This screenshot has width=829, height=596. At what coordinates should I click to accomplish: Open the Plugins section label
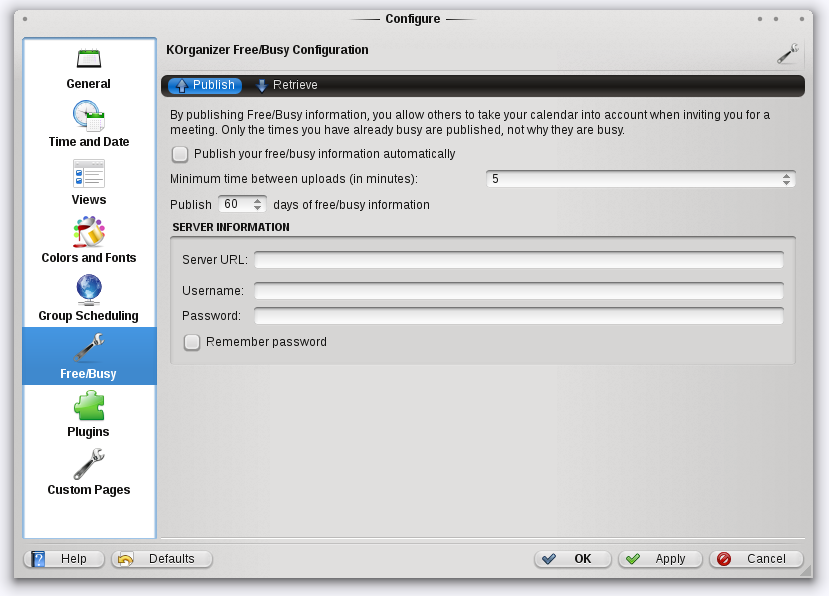pyautogui.click(x=88, y=432)
